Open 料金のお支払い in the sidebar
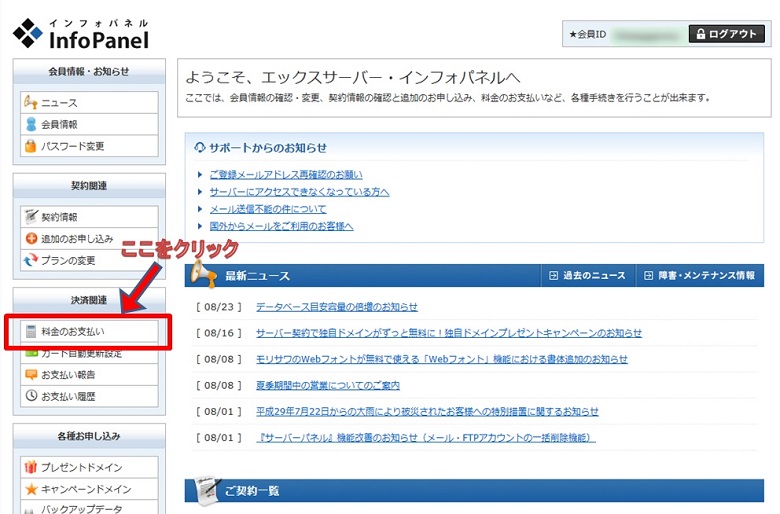 [72, 331]
